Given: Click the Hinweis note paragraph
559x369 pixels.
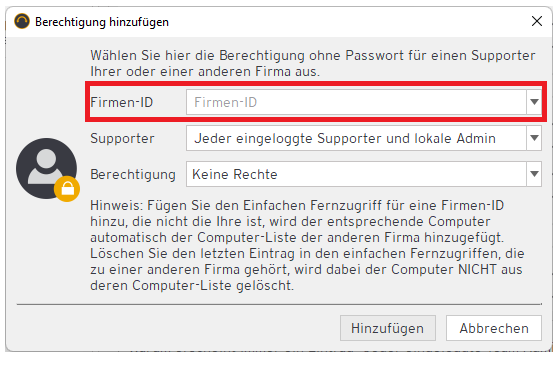Looking at the screenshot, I should [307, 245].
